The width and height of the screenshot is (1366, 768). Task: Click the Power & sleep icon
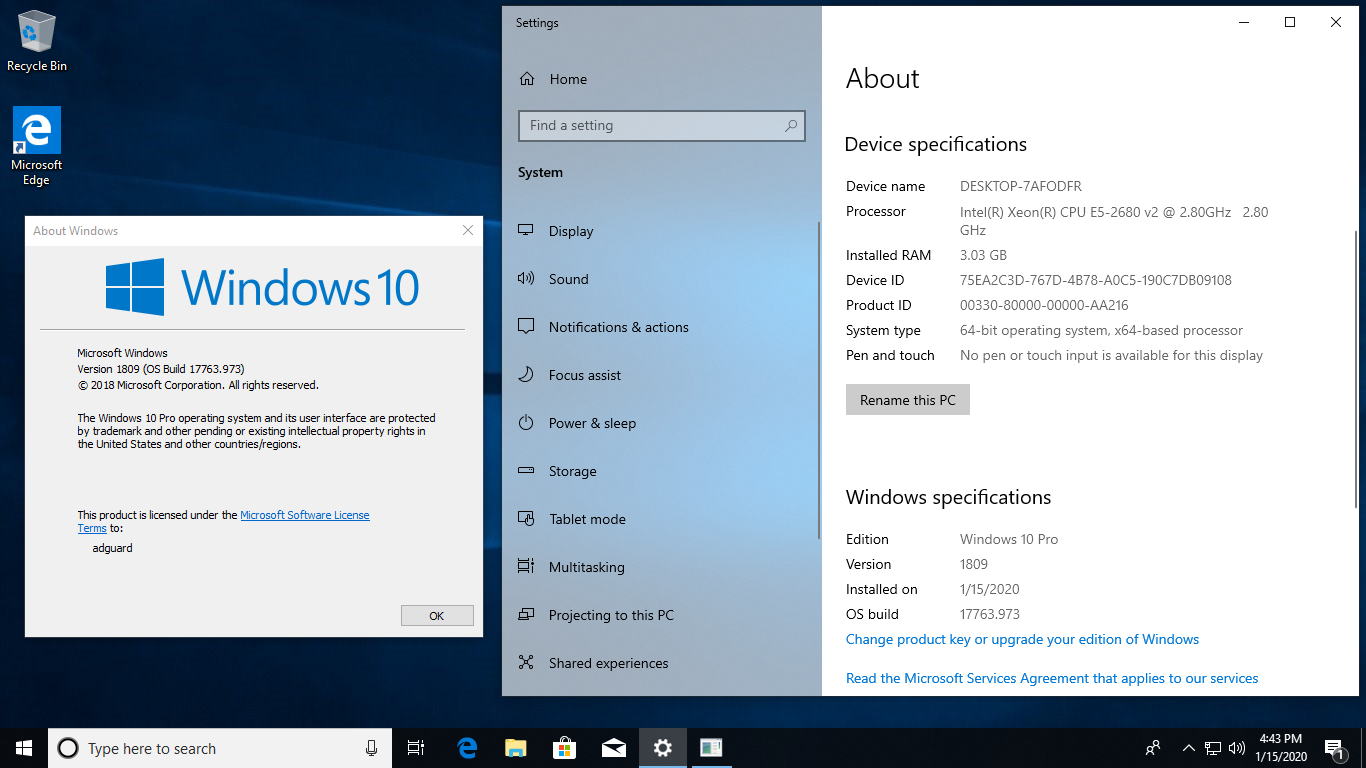click(526, 423)
